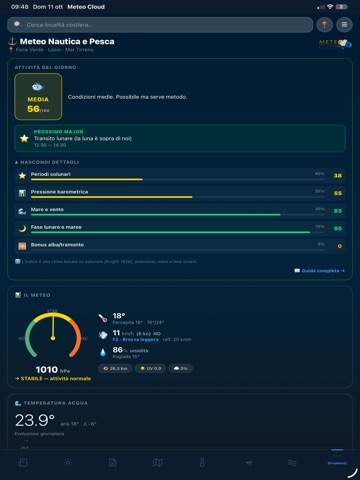Image resolution: width=360 pixels, height=480 pixels.
Task: Tap the 26.3 km visibility chip
Action: (115, 368)
